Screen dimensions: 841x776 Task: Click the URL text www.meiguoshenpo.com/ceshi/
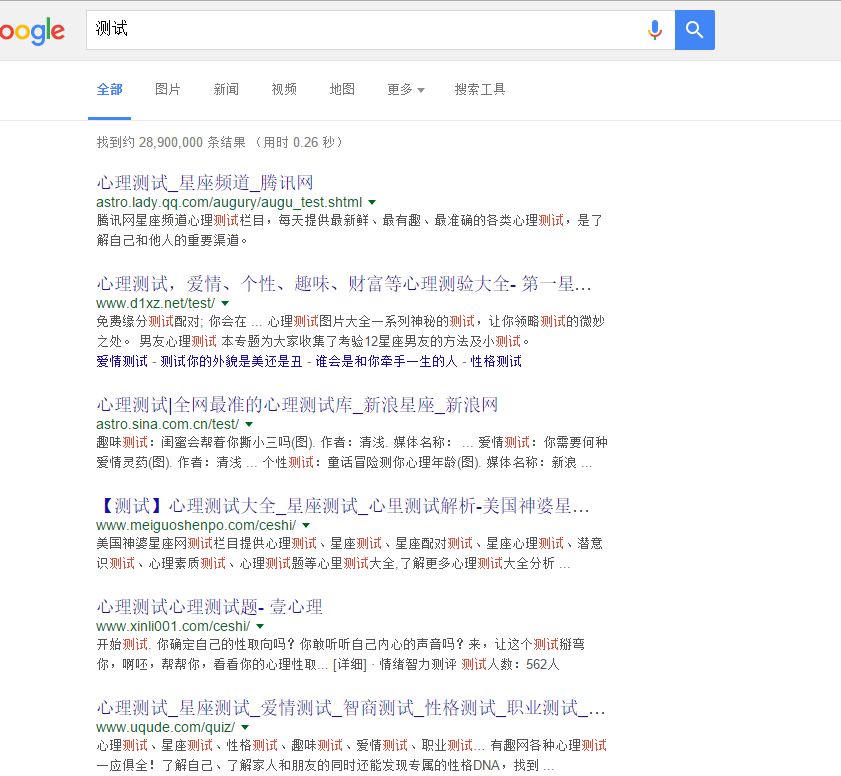(196, 525)
